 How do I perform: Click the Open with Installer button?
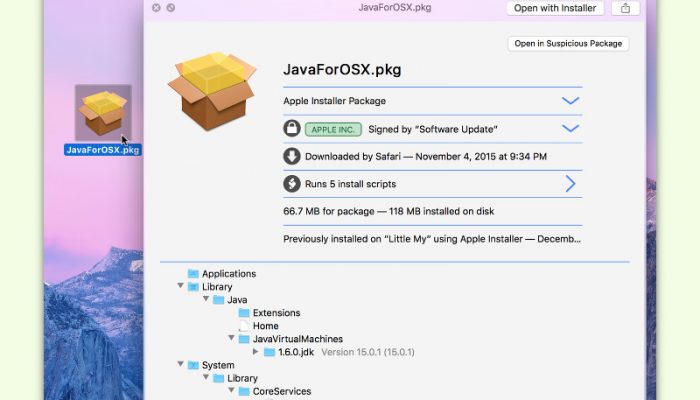coord(555,8)
